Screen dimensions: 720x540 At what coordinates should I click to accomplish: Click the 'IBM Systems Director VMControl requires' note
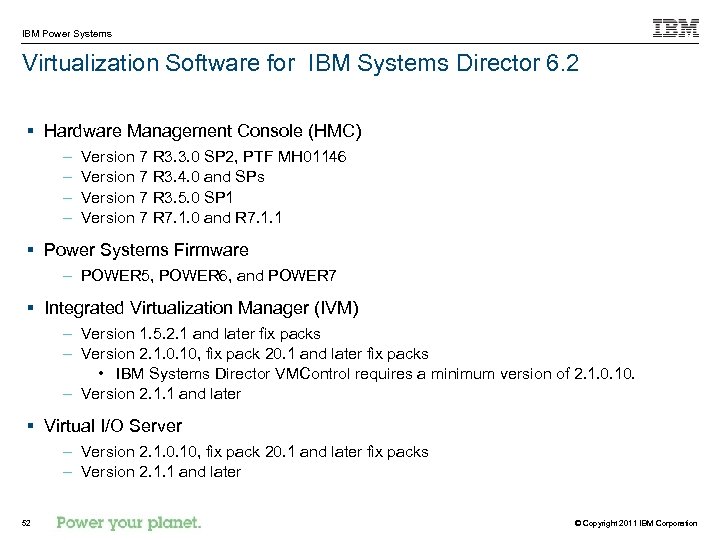click(x=375, y=374)
